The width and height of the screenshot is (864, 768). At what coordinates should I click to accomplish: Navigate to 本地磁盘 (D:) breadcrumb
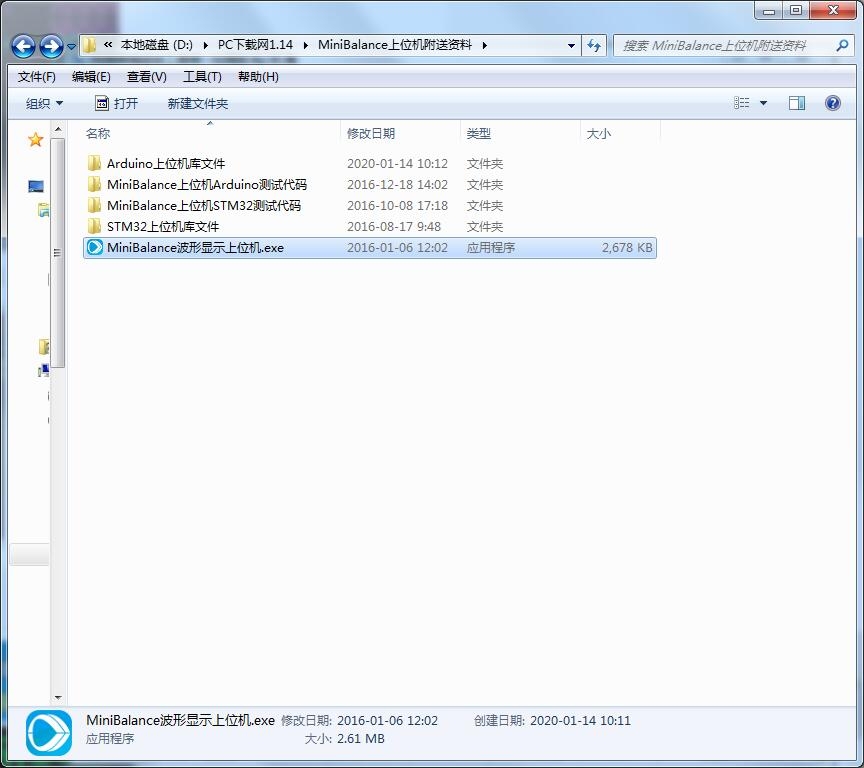click(x=156, y=45)
